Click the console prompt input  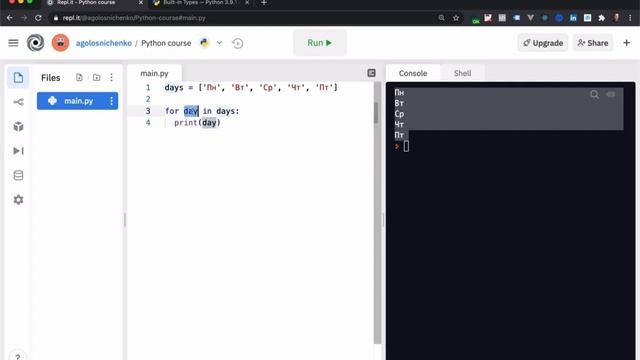(406, 147)
